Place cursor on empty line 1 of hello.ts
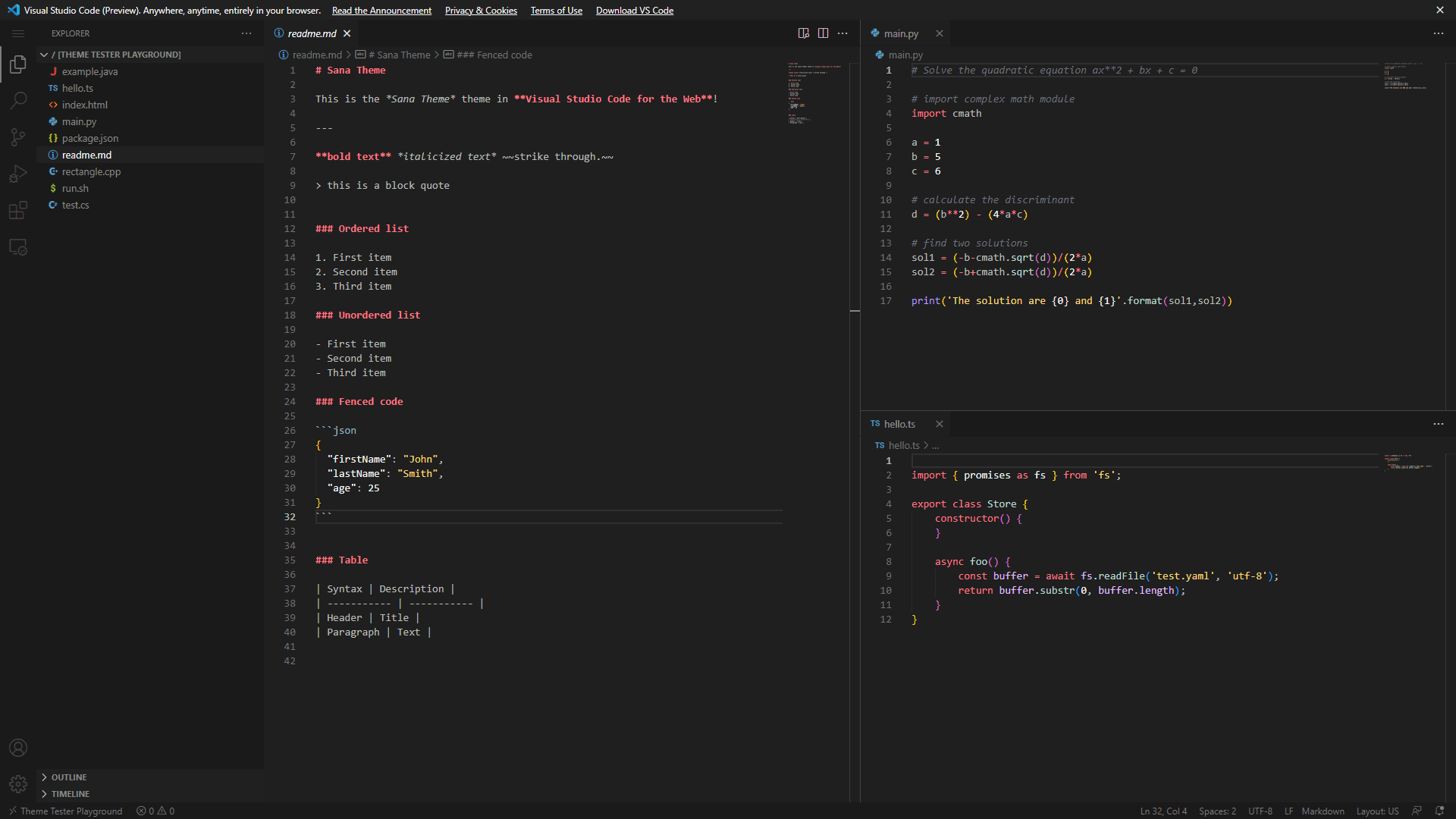 coord(1145,460)
